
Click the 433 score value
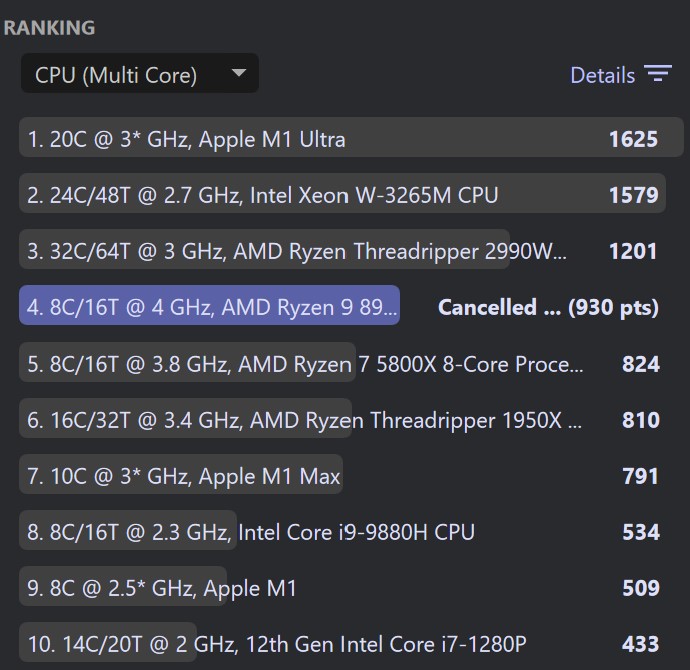(x=640, y=644)
